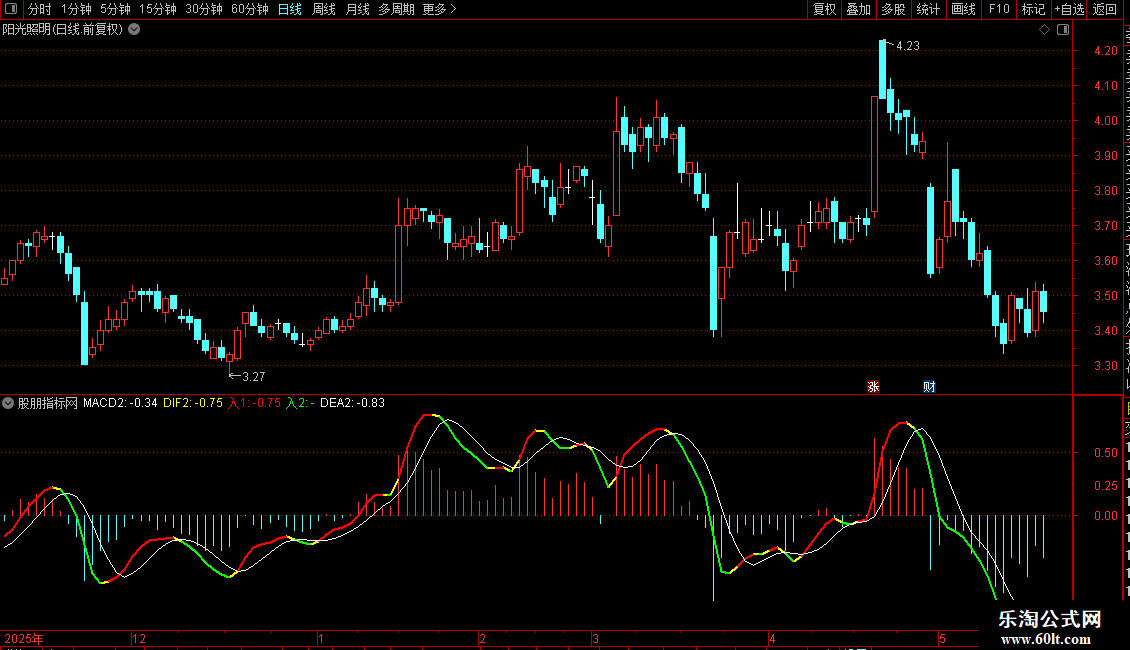Click the month 12 label on time axis
Viewport: 1130px width, 650px height.
139,638
